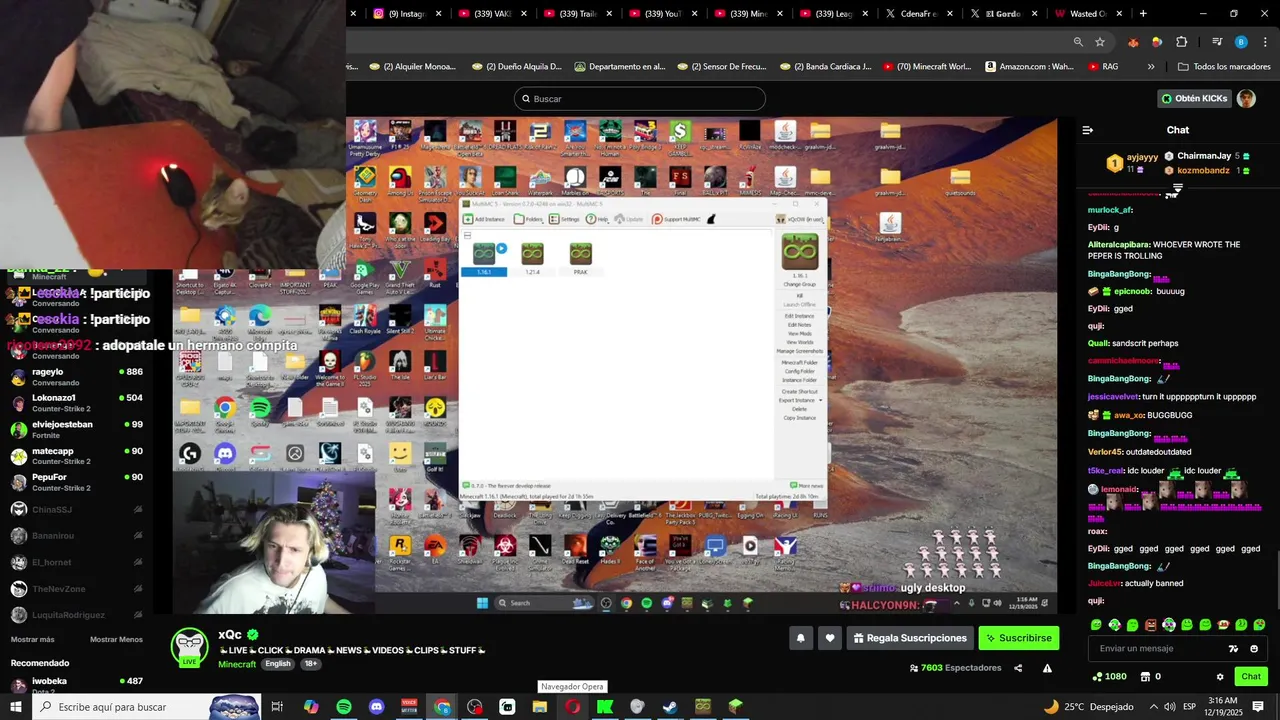The height and width of the screenshot is (720, 1280).
Task: Switch to the Wasted browser tab
Action: [x=1089, y=14]
